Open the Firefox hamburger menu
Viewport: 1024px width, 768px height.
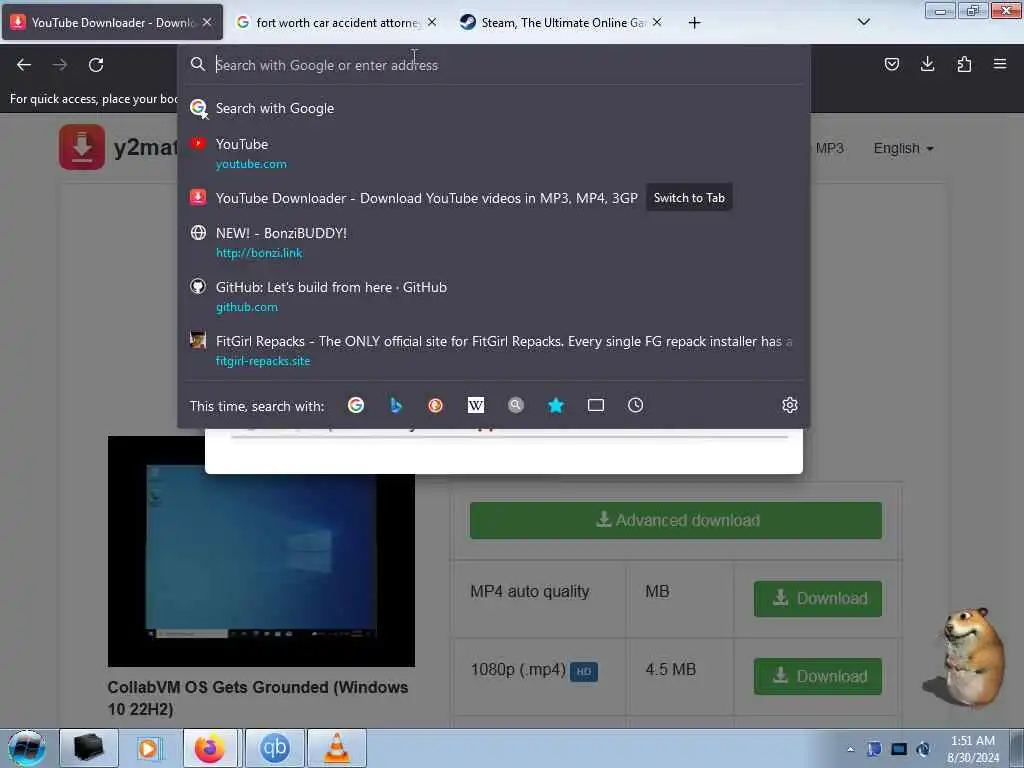1000,64
